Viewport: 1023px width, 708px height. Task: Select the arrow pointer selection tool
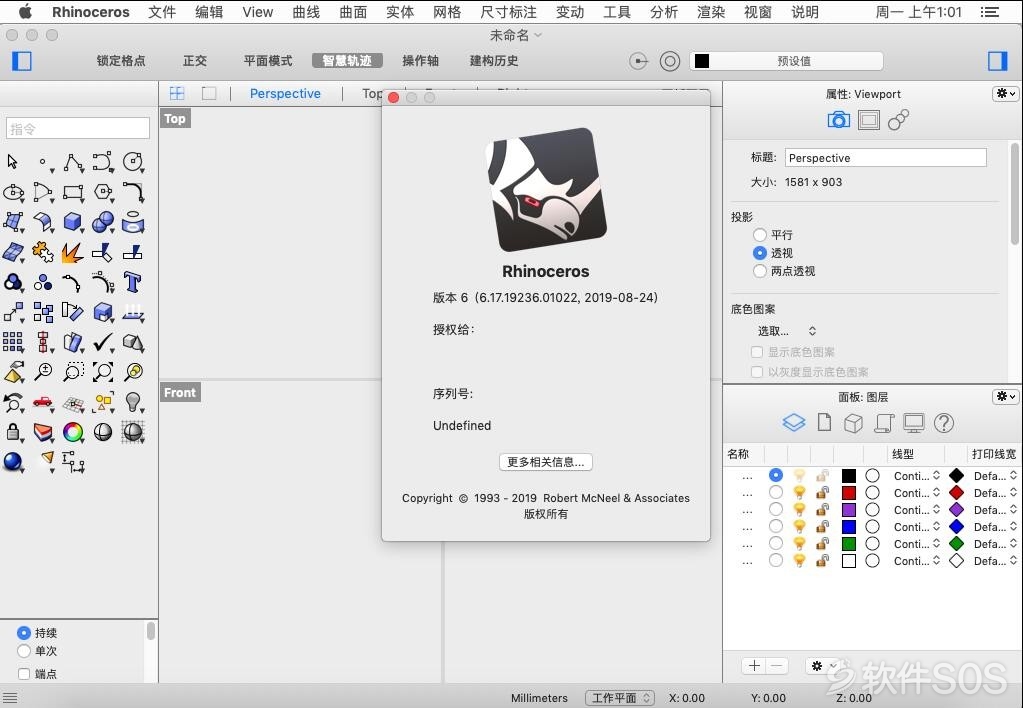[x=12, y=161]
